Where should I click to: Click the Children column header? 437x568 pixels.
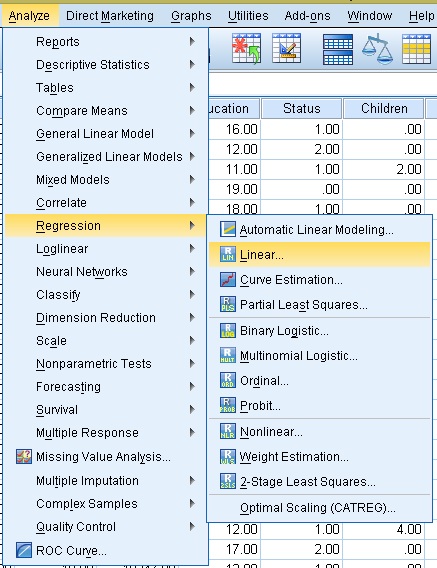(384, 108)
